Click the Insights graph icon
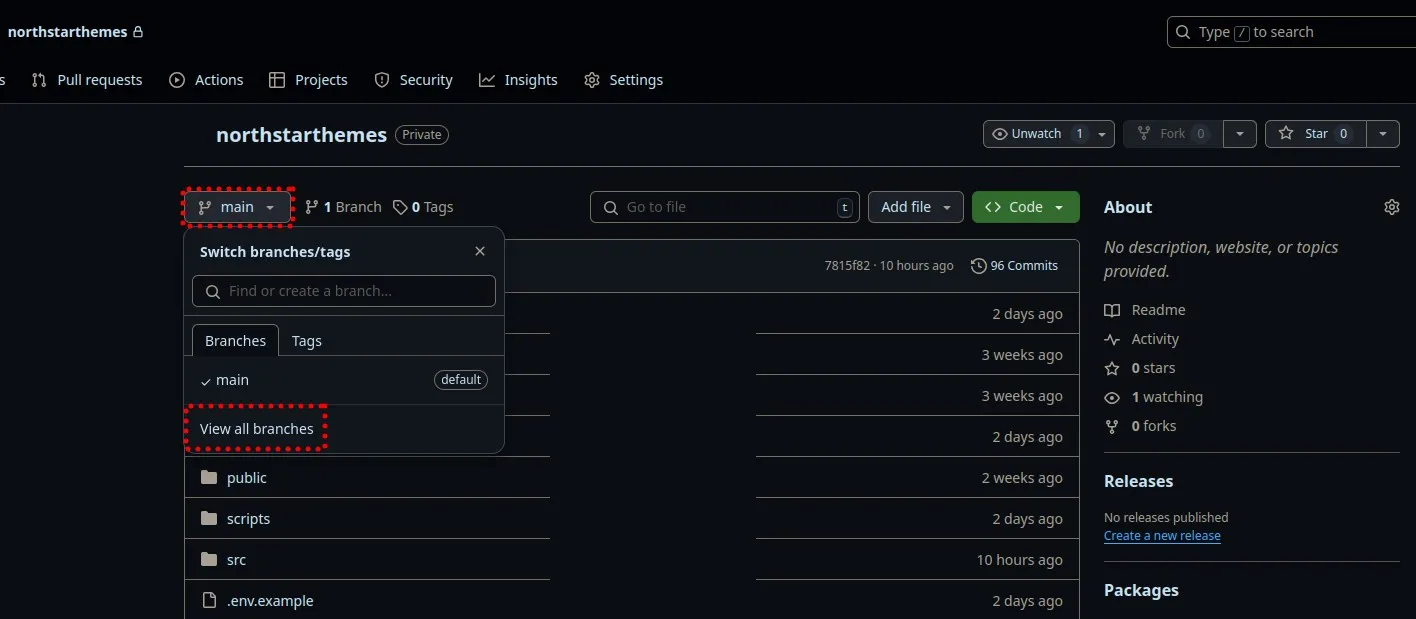This screenshot has width=1416, height=619. pyautogui.click(x=487, y=80)
